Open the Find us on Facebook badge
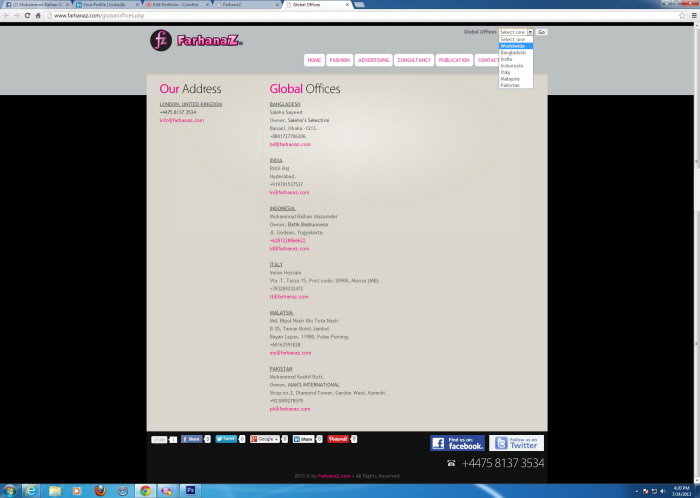Image resolution: width=700 pixels, height=498 pixels. pyautogui.click(x=457, y=443)
